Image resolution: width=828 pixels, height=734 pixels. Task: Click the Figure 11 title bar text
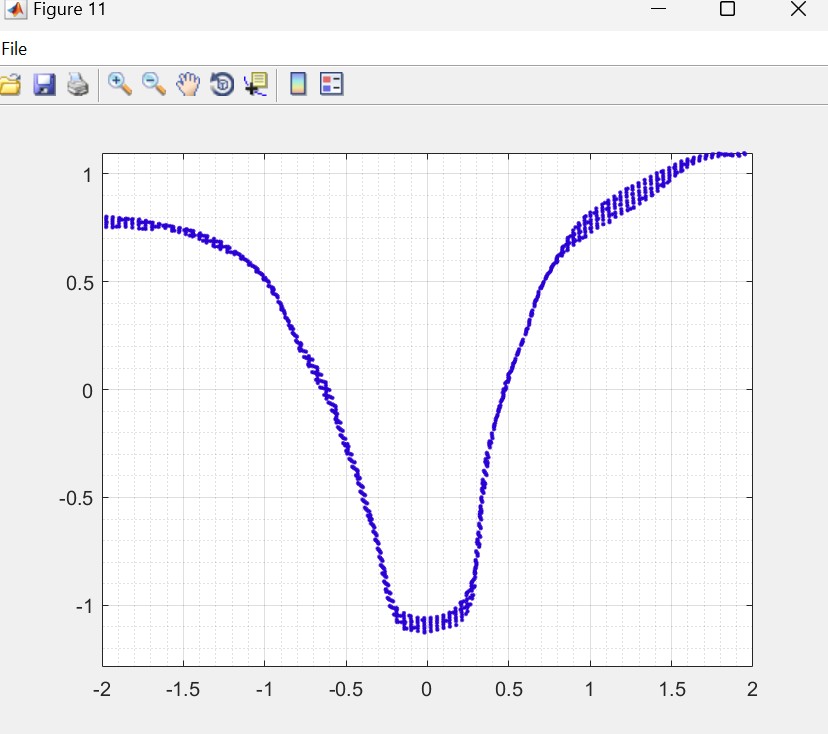(x=69, y=10)
